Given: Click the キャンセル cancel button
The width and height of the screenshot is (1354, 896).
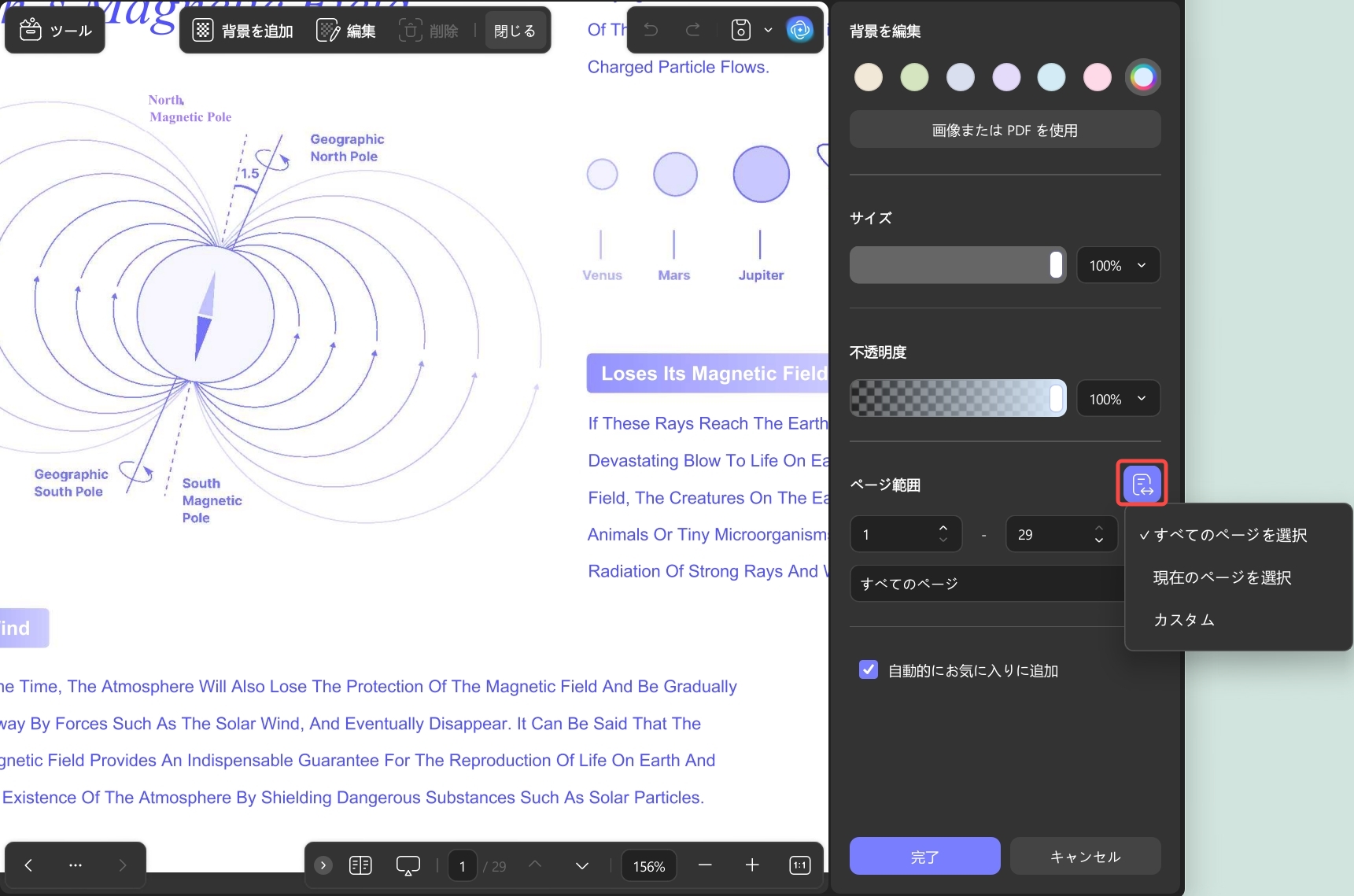Looking at the screenshot, I should [x=1085, y=857].
